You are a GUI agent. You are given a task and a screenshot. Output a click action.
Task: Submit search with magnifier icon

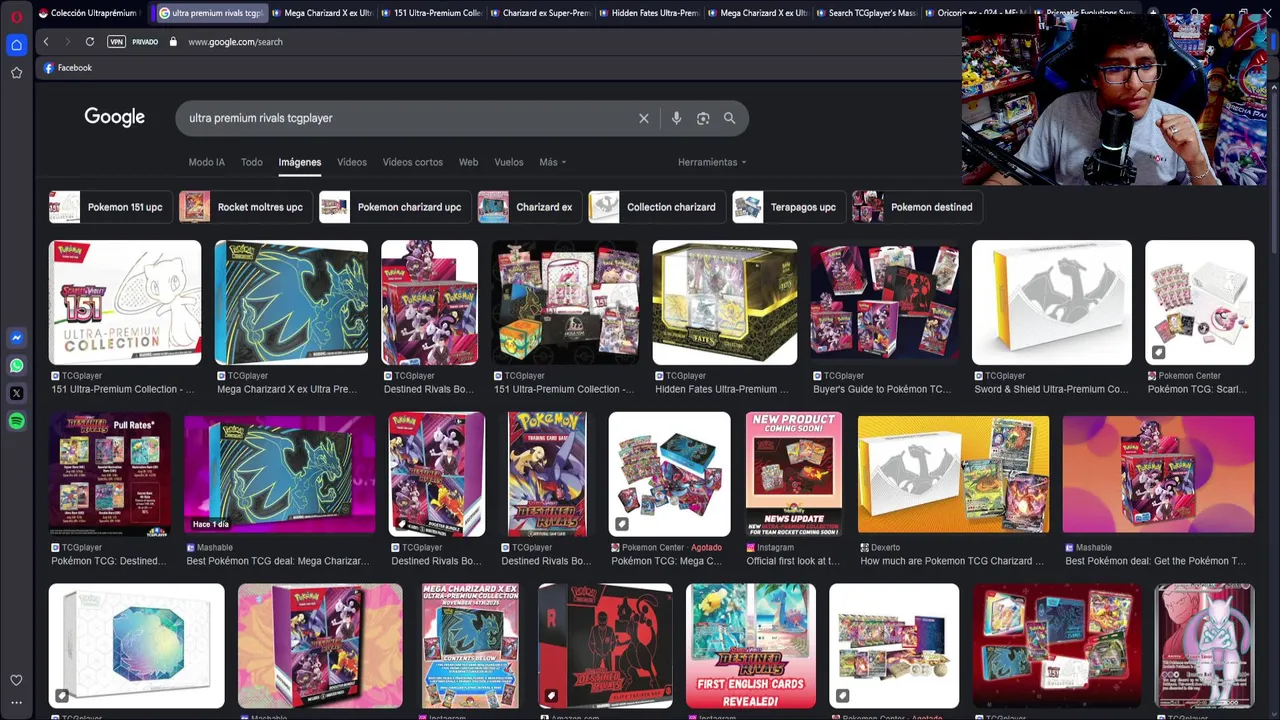tap(730, 118)
